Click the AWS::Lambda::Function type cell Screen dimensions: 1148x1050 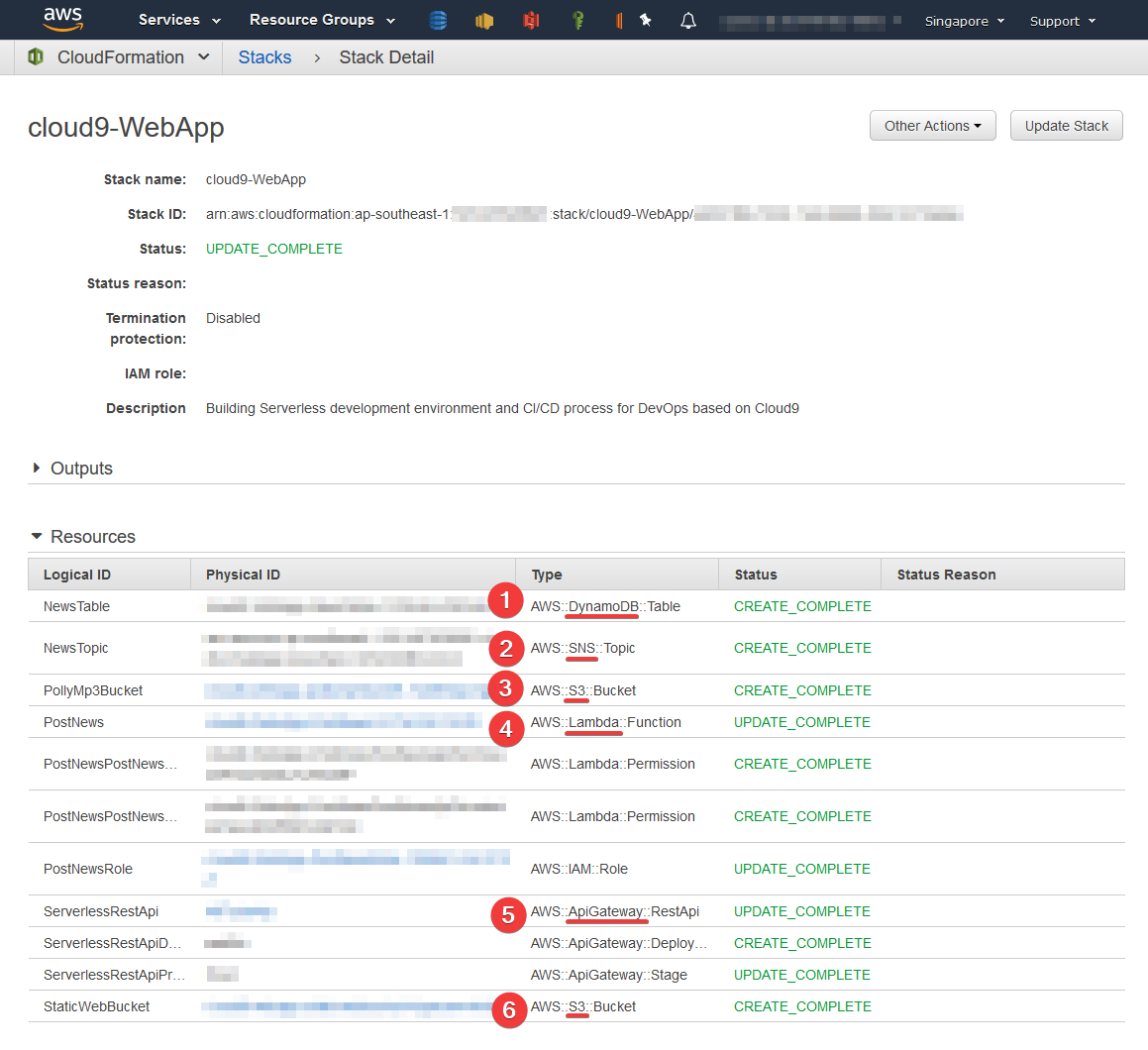tap(605, 722)
